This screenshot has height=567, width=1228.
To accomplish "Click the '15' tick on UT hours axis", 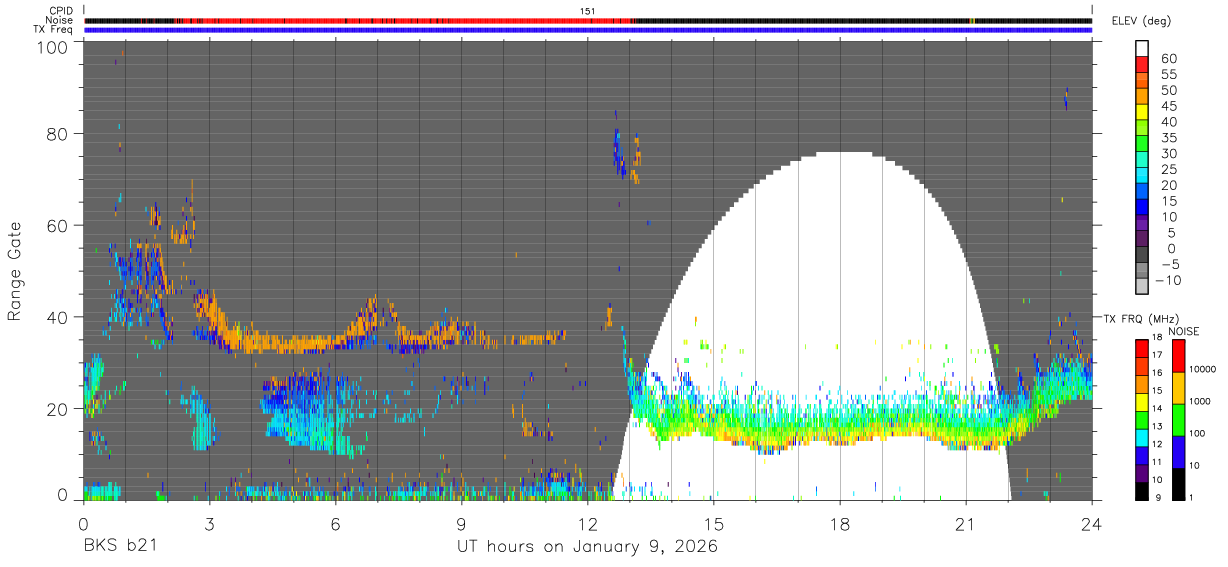I will [714, 523].
